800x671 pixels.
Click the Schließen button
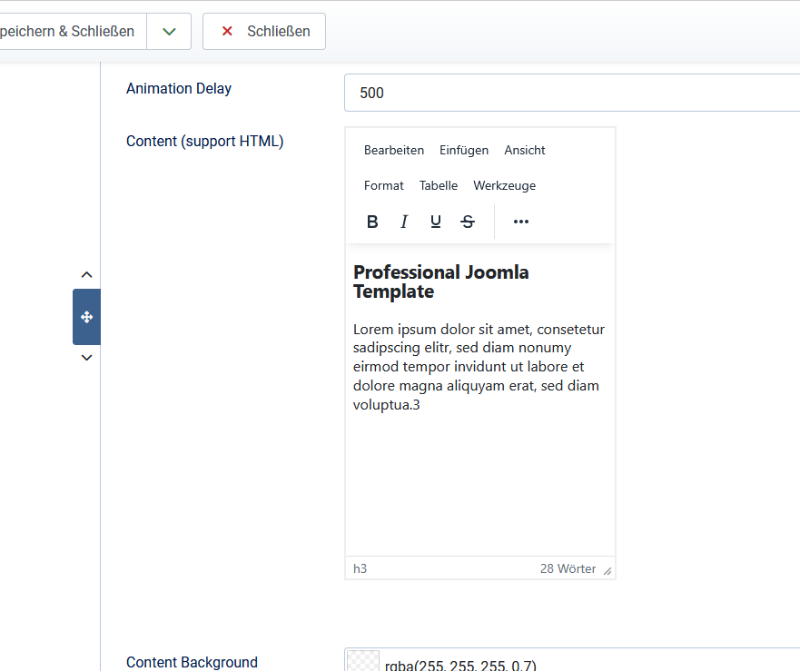(265, 31)
